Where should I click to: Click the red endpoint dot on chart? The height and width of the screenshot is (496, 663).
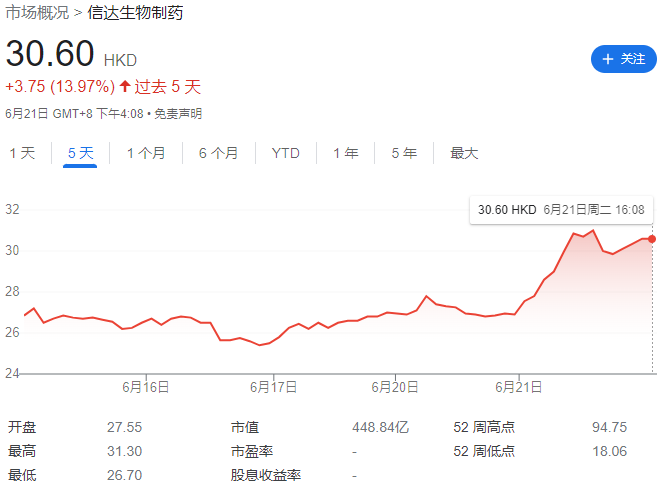pos(652,239)
